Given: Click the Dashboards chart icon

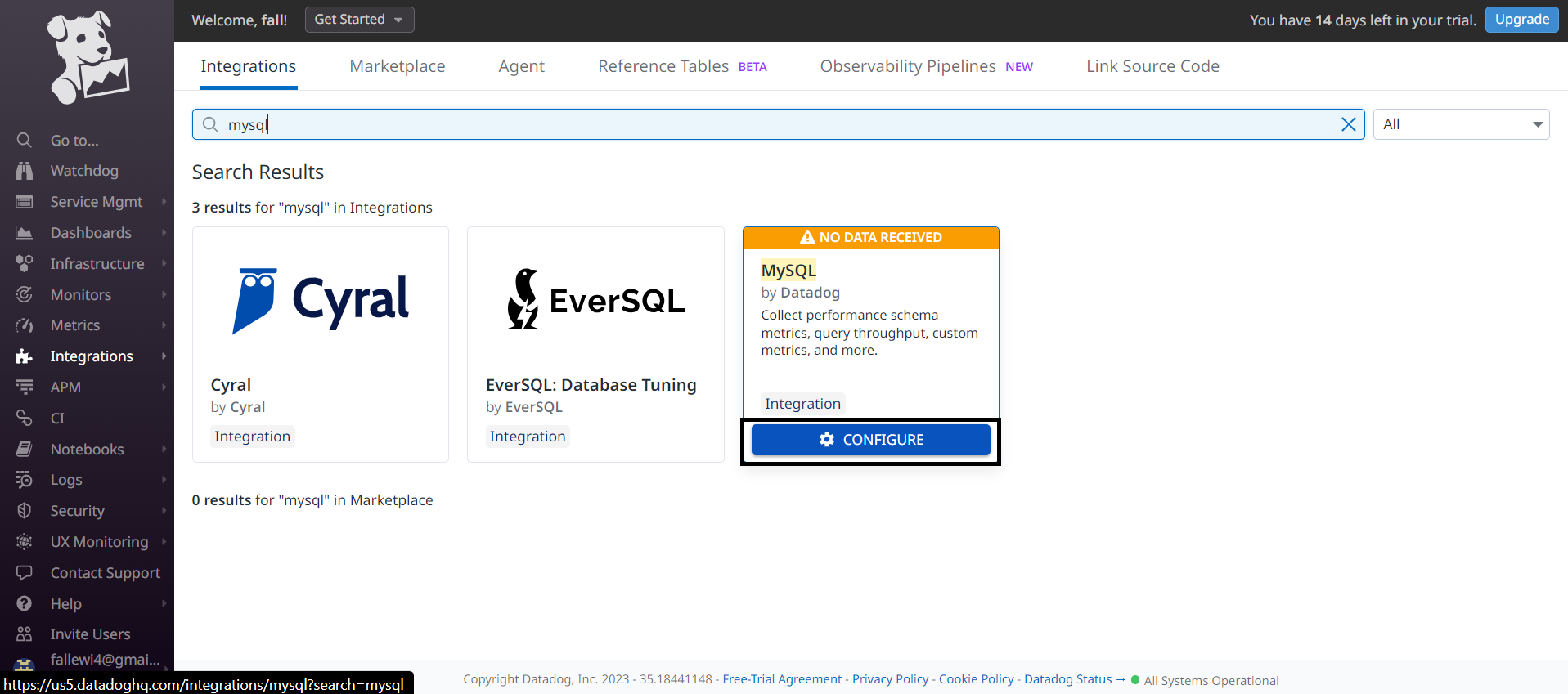Looking at the screenshot, I should coord(25,233).
